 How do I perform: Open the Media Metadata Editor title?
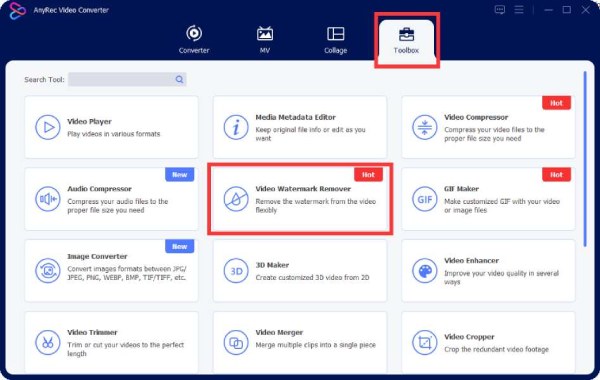pos(295,117)
